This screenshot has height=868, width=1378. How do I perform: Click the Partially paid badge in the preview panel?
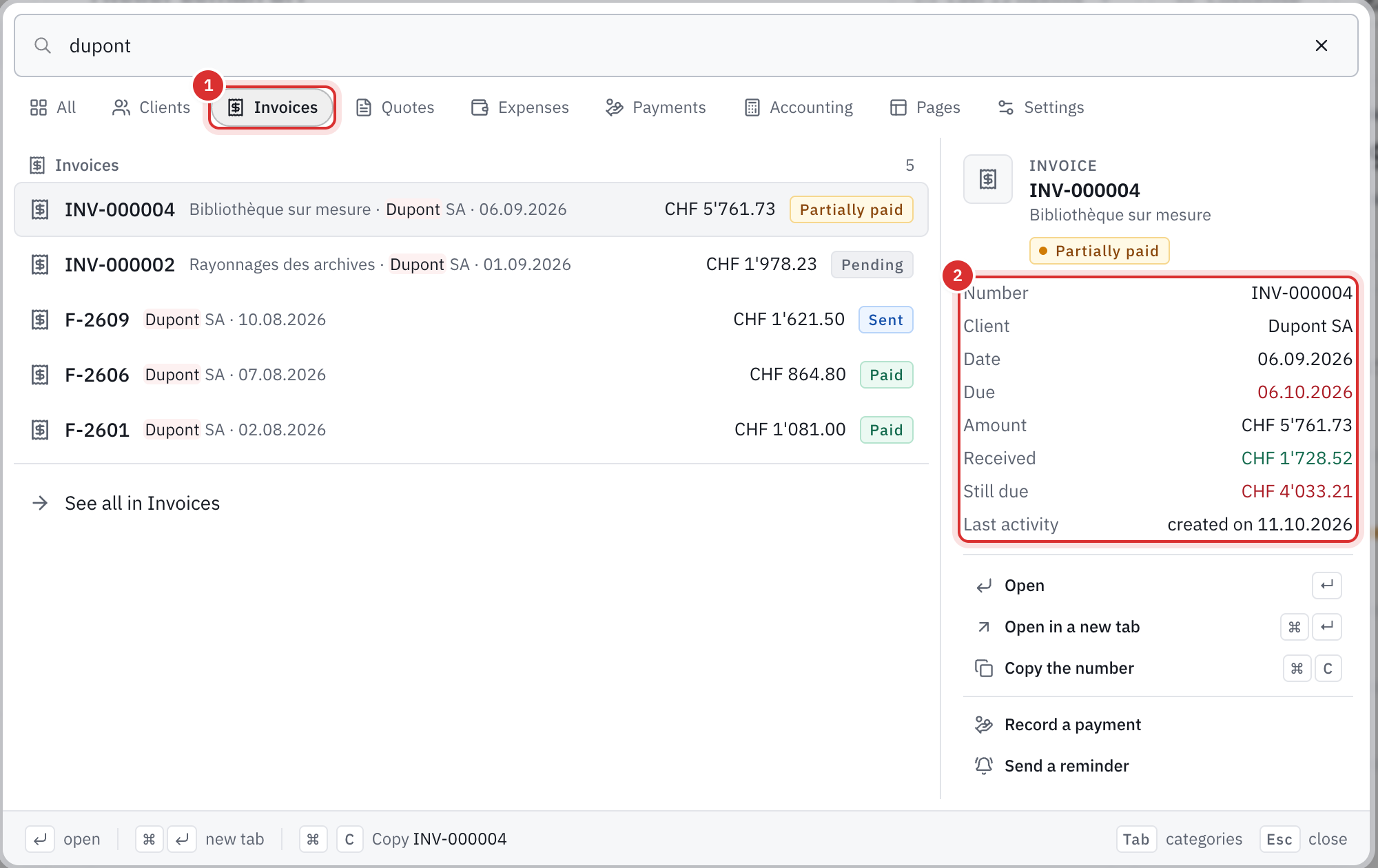(1099, 251)
